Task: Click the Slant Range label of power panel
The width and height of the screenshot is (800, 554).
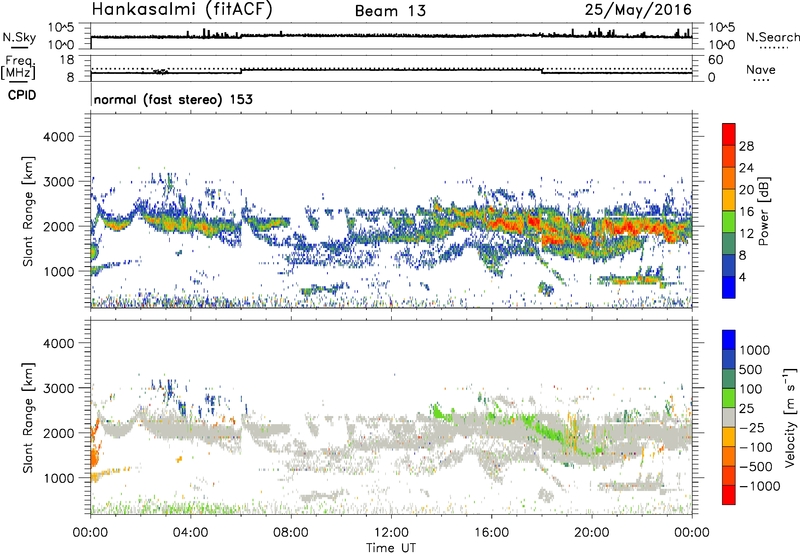Action: click(28, 211)
